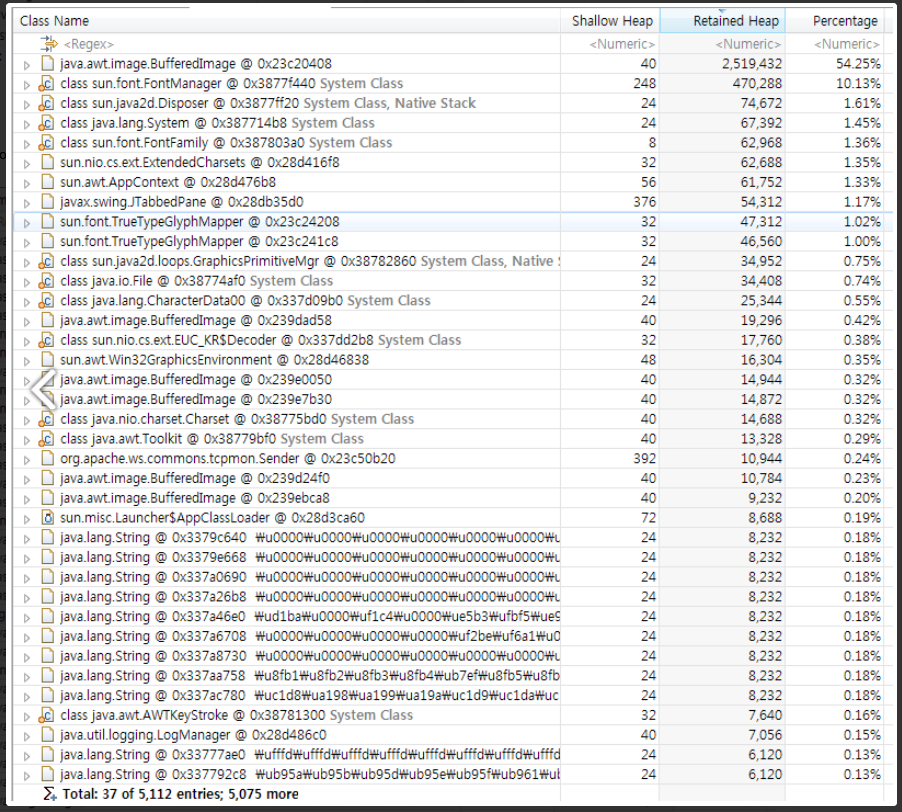The height and width of the screenshot is (812, 902).
Task: Select java.lang.String @ 0x33777ae0 row
Action: click(x=452, y=754)
